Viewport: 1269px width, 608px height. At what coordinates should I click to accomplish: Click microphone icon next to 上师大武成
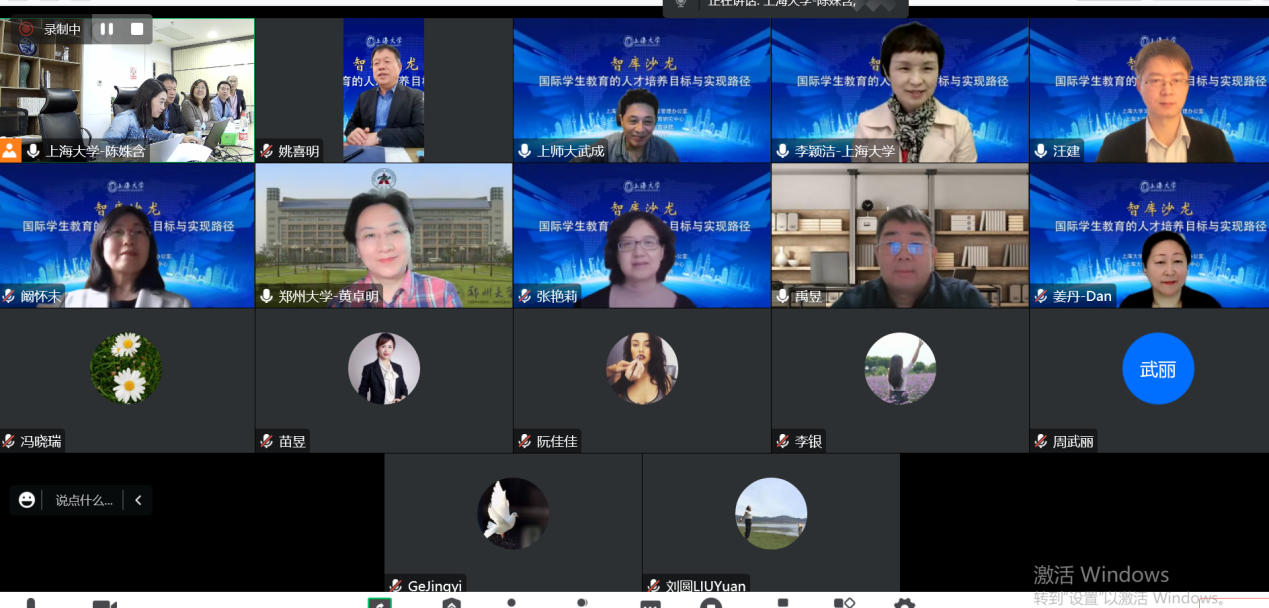click(x=525, y=151)
